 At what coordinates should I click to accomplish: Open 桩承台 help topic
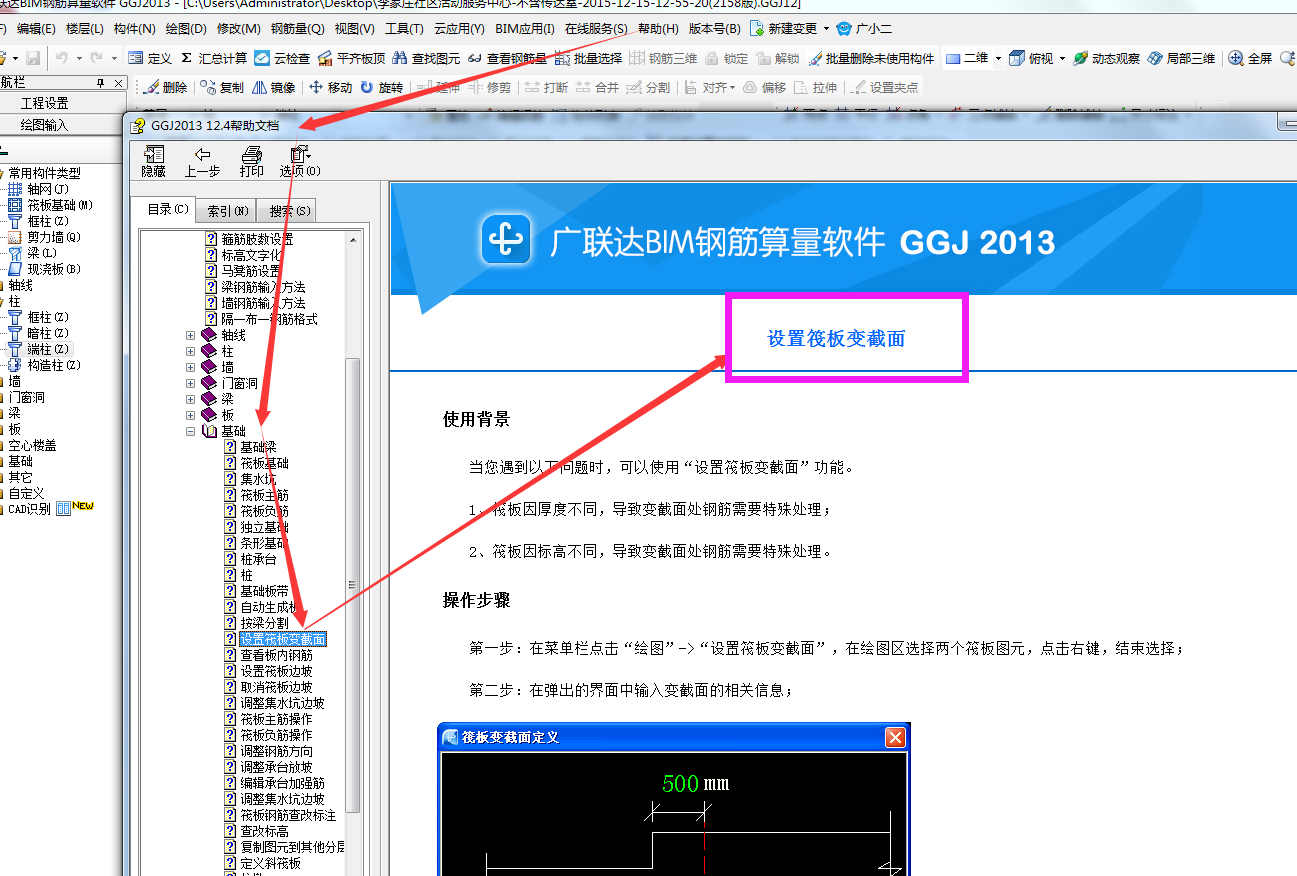[x=258, y=559]
